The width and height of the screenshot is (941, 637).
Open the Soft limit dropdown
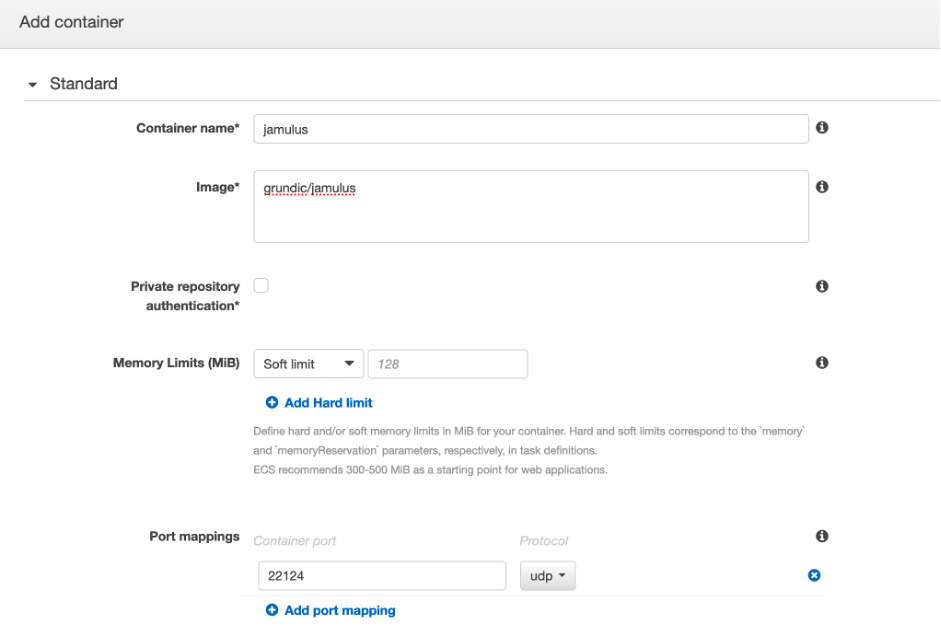coord(308,363)
